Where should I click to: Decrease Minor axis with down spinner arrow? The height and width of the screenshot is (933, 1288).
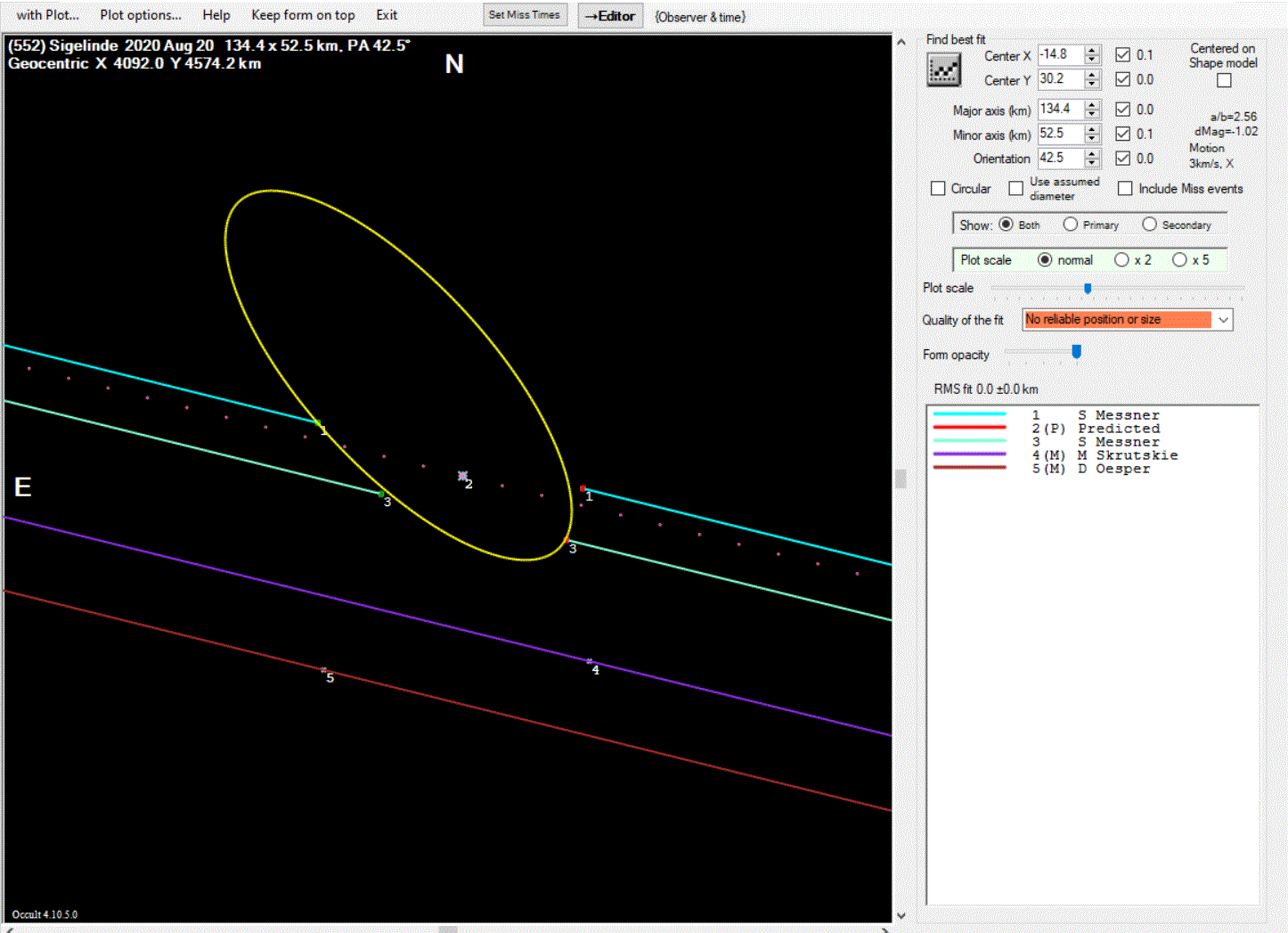tap(1092, 139)
